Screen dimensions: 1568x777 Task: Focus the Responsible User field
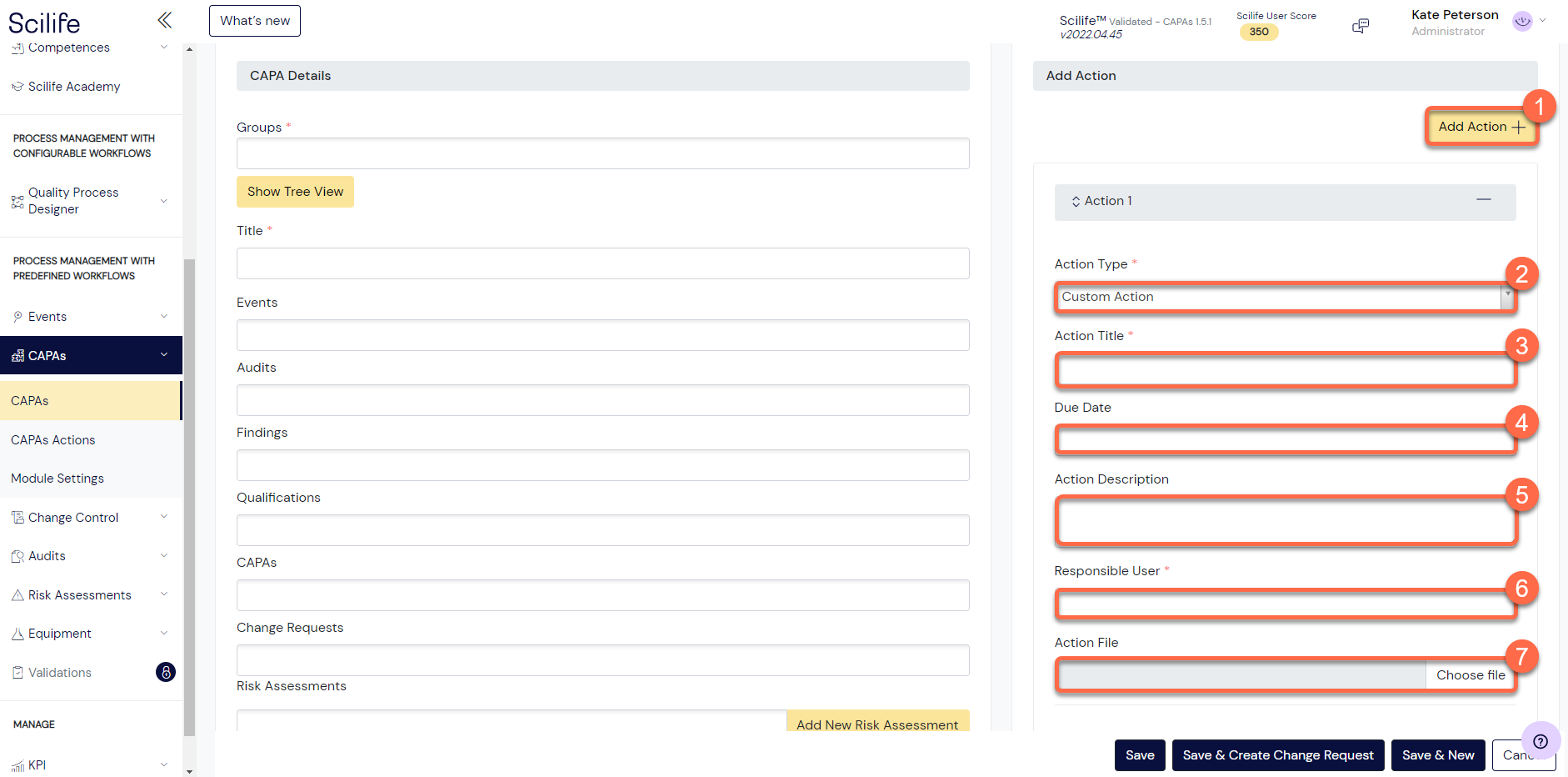[1285, 604]
